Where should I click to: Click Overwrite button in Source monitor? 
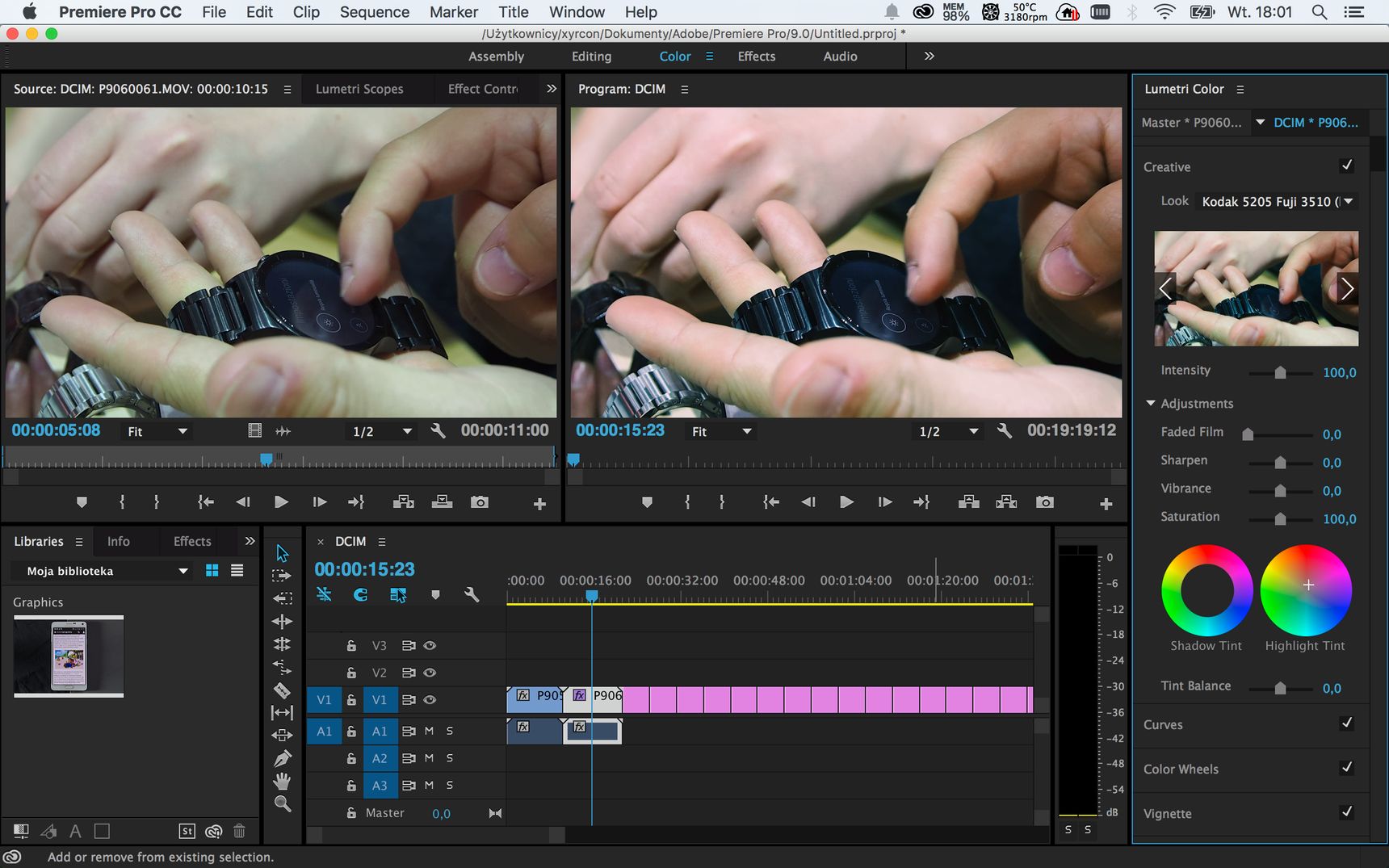[442, 502]
